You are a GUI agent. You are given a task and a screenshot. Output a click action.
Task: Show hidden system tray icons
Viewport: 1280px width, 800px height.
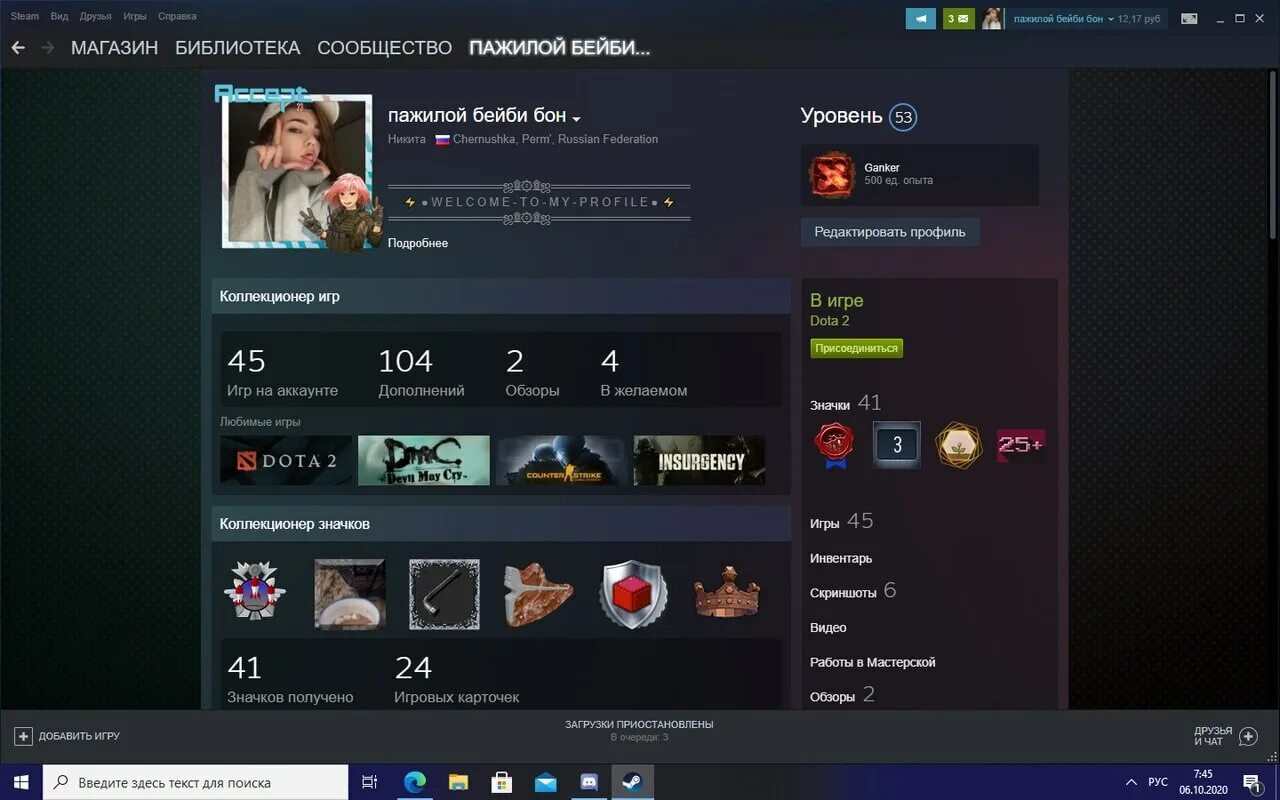[1131, 782]
